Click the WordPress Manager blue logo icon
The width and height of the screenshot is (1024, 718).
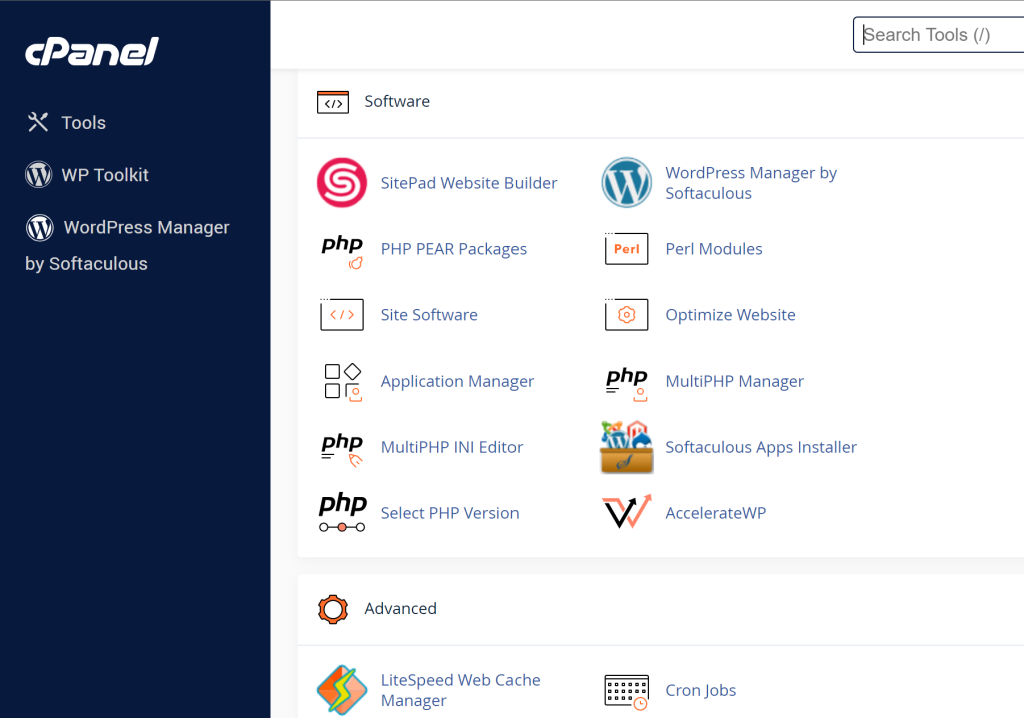626,182
